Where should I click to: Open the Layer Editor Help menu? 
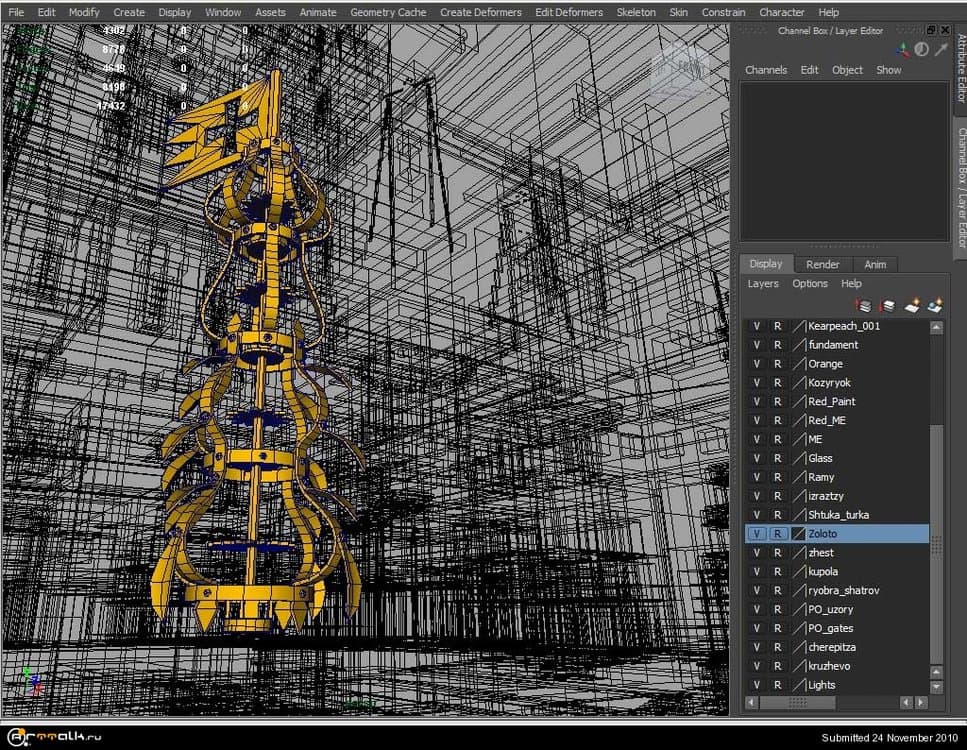(851, 284)
